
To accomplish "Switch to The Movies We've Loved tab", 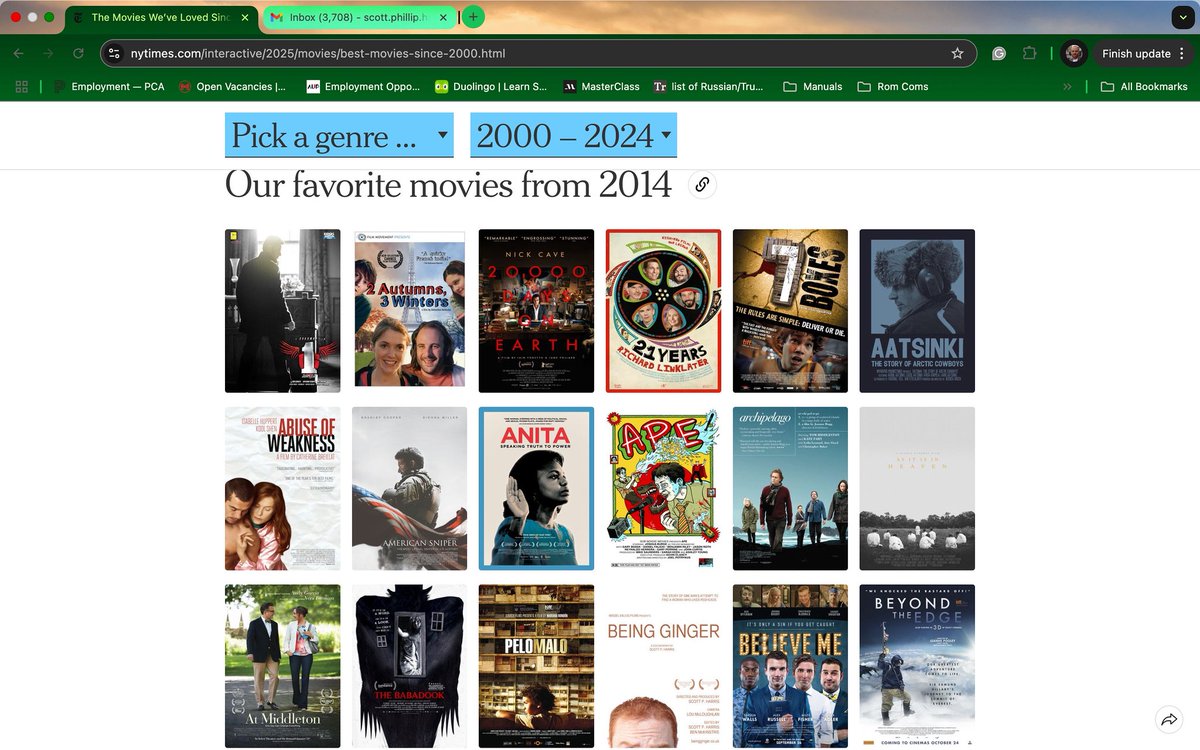I will [160, 17].
